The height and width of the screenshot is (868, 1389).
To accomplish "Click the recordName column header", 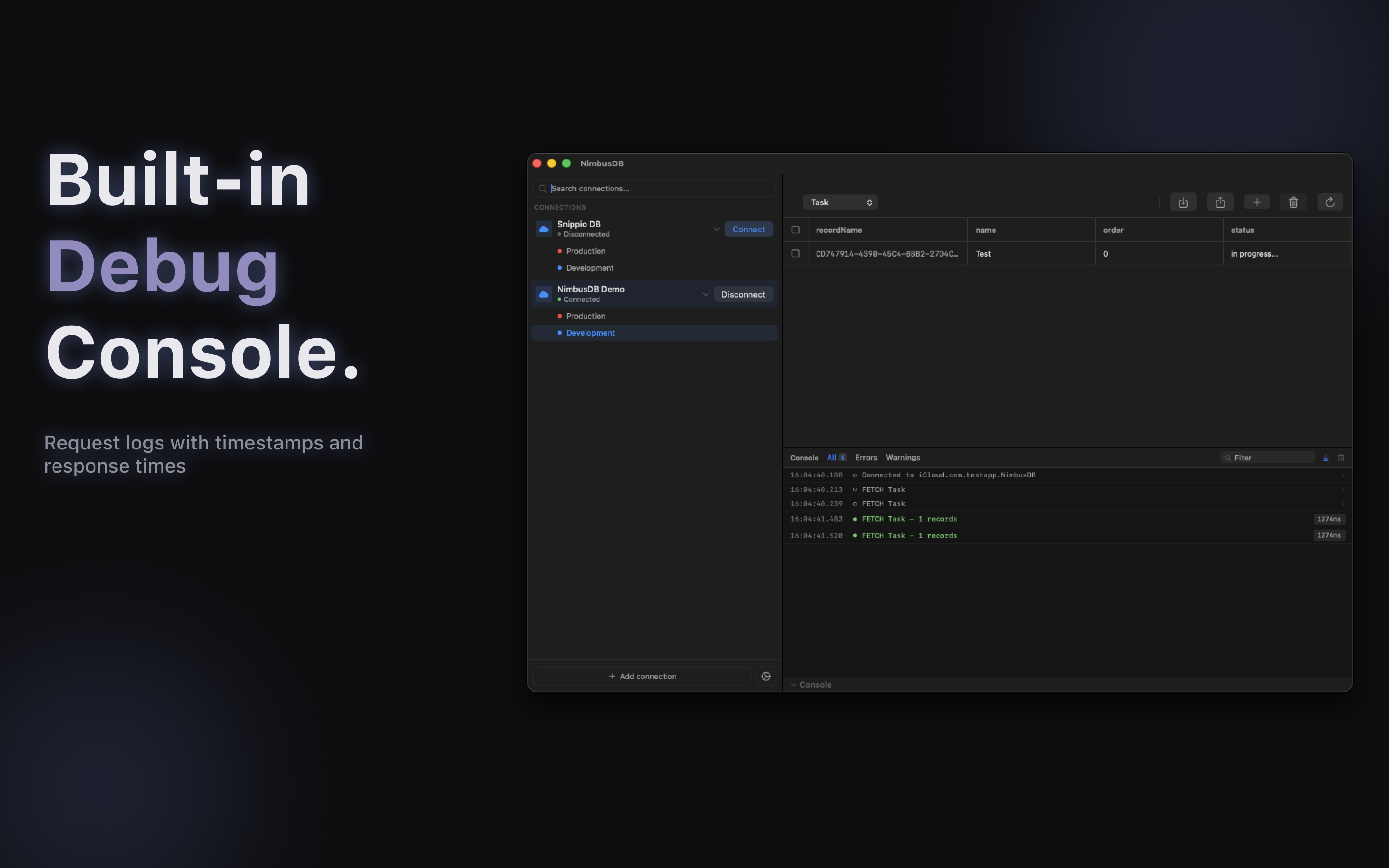I will [x=887, y=230].
